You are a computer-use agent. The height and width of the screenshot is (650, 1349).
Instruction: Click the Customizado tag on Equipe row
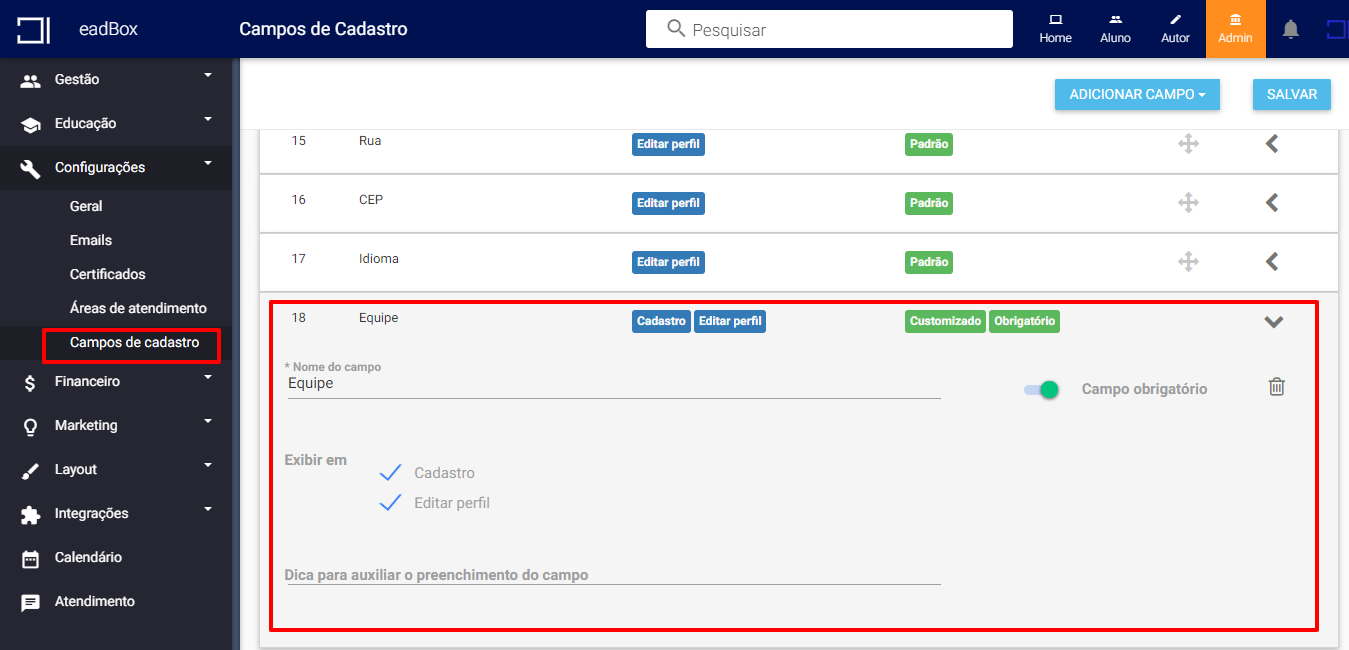click(x=946, y=322)
